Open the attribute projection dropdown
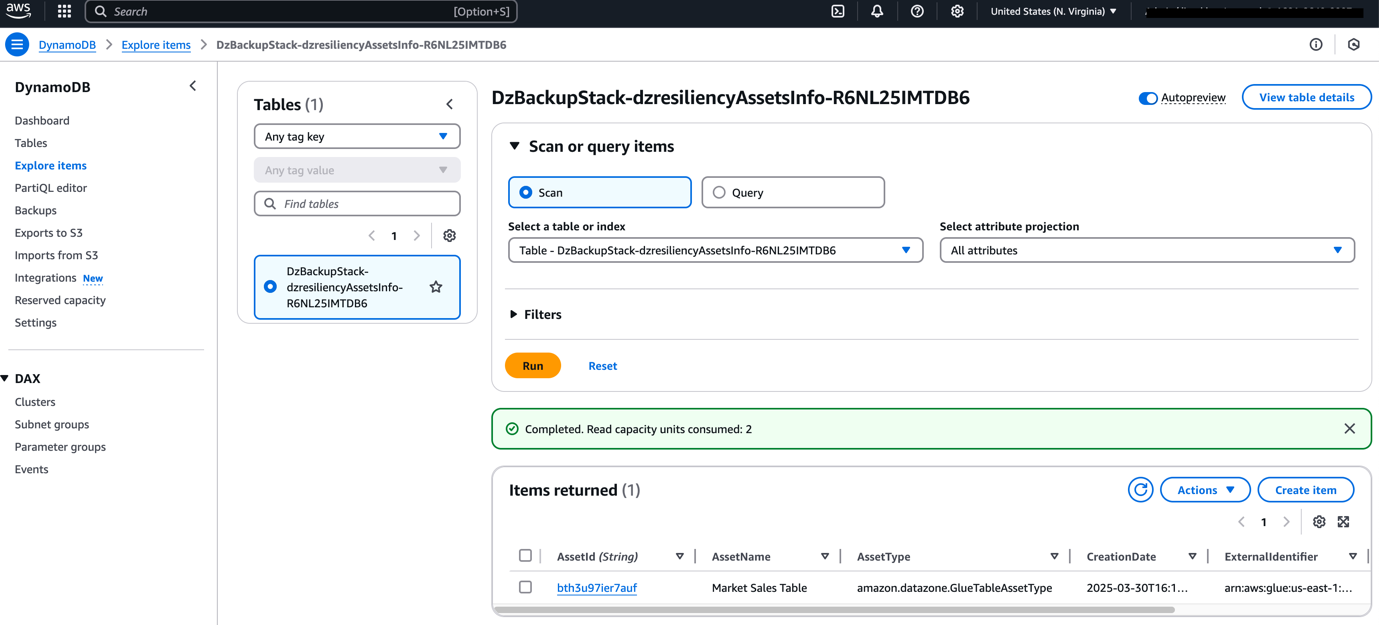This screenshot has width=1379, height=625. (1146, 249)
